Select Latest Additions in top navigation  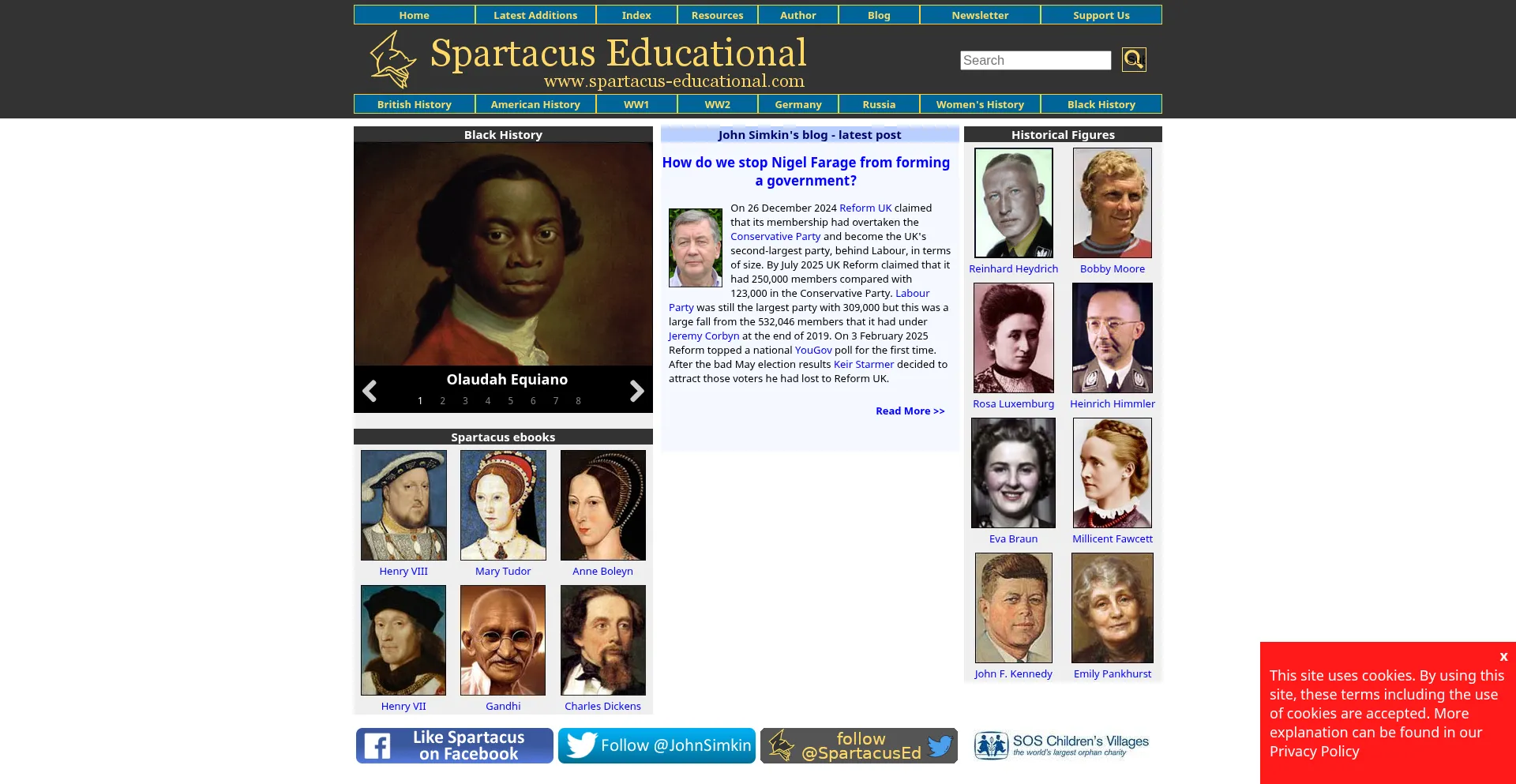[535, 15]
